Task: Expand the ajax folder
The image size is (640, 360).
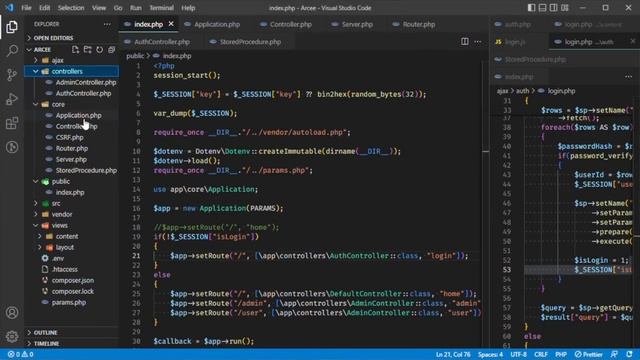Action: coord(71,60)
